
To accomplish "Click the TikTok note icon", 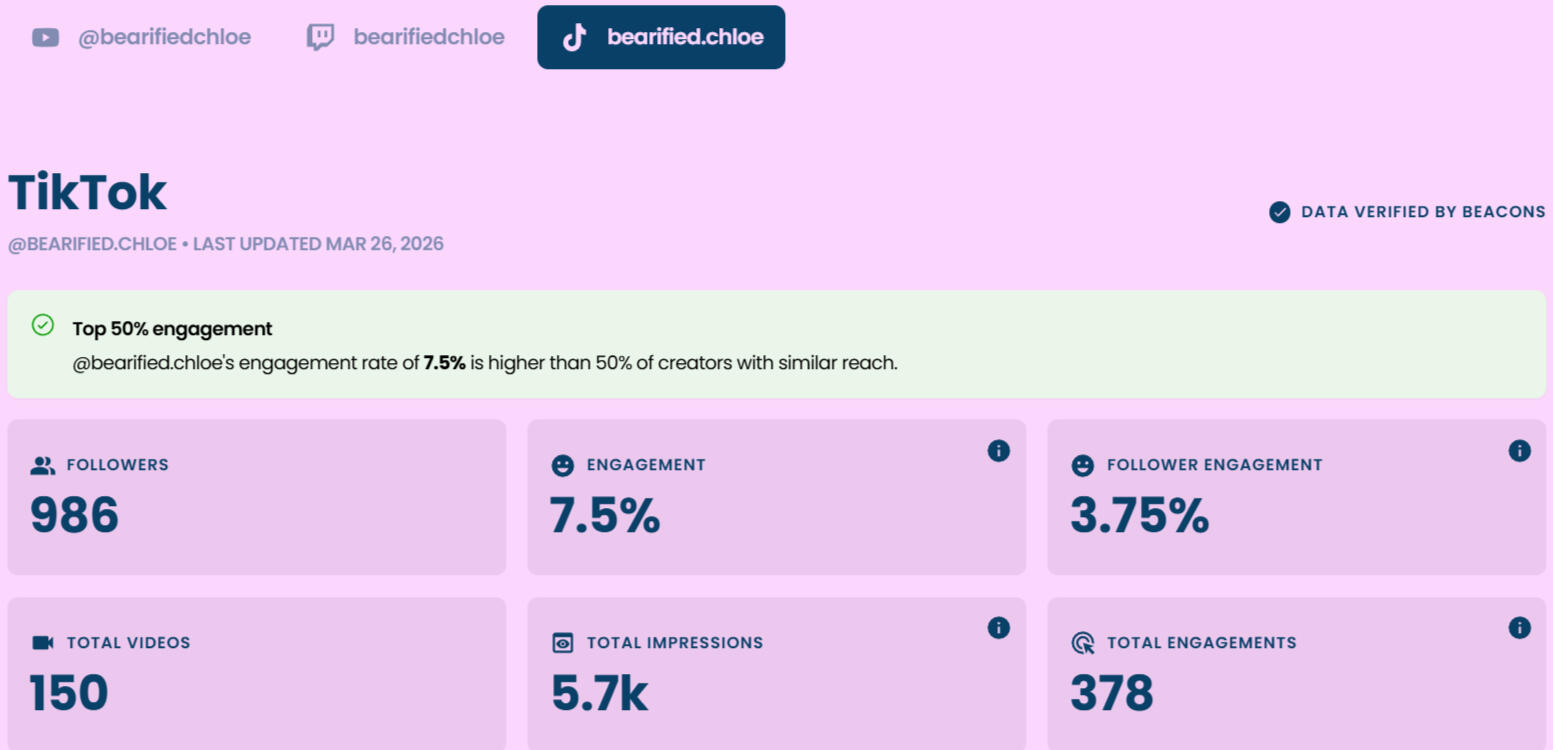I will pyautogui.click(x=574, y=38).
